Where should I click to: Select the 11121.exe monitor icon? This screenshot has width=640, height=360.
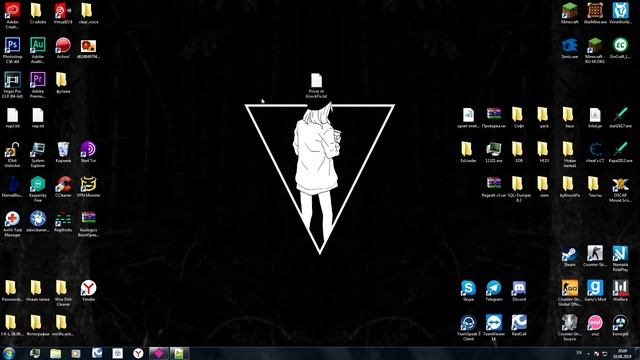493,151
